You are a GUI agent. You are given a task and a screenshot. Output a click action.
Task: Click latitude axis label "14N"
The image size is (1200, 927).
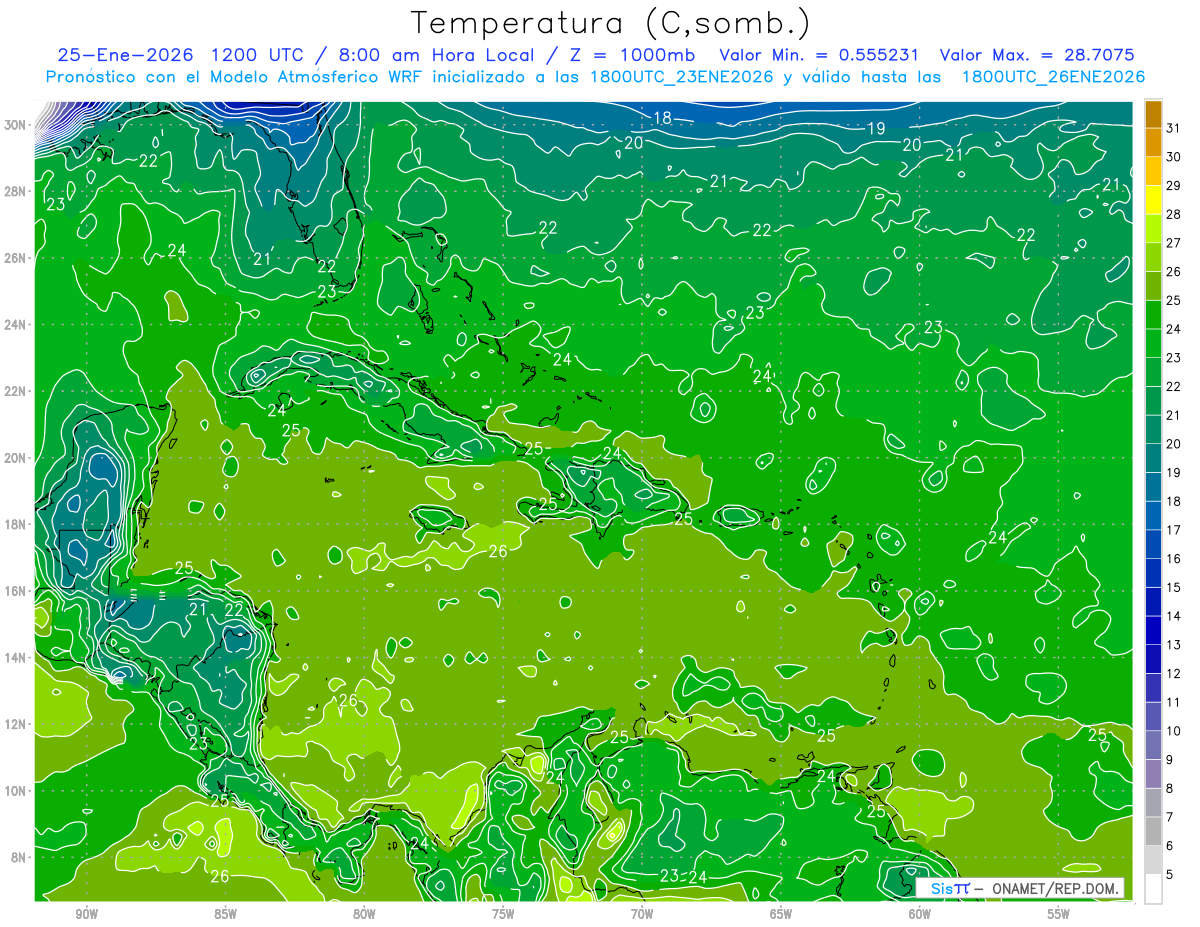(x=16, y=658)
